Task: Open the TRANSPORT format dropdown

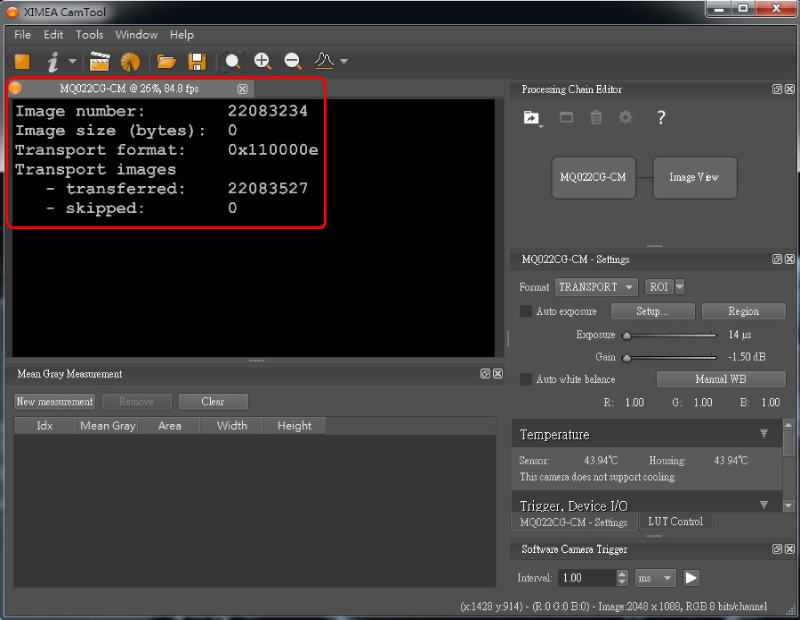Action: 596,287
